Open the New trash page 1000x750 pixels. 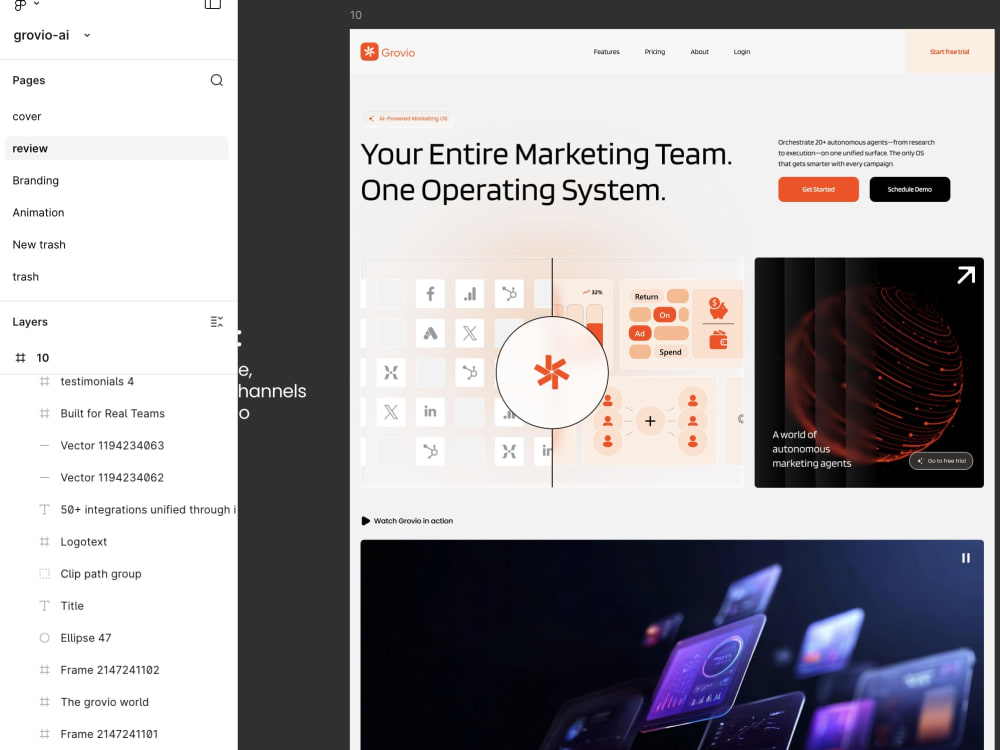117,244
